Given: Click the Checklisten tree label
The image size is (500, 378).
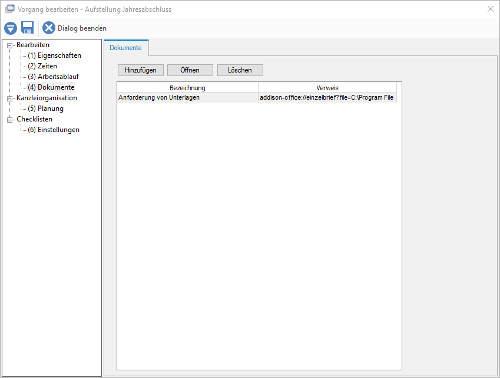Looking at the screenshot, I should [34, 119].
